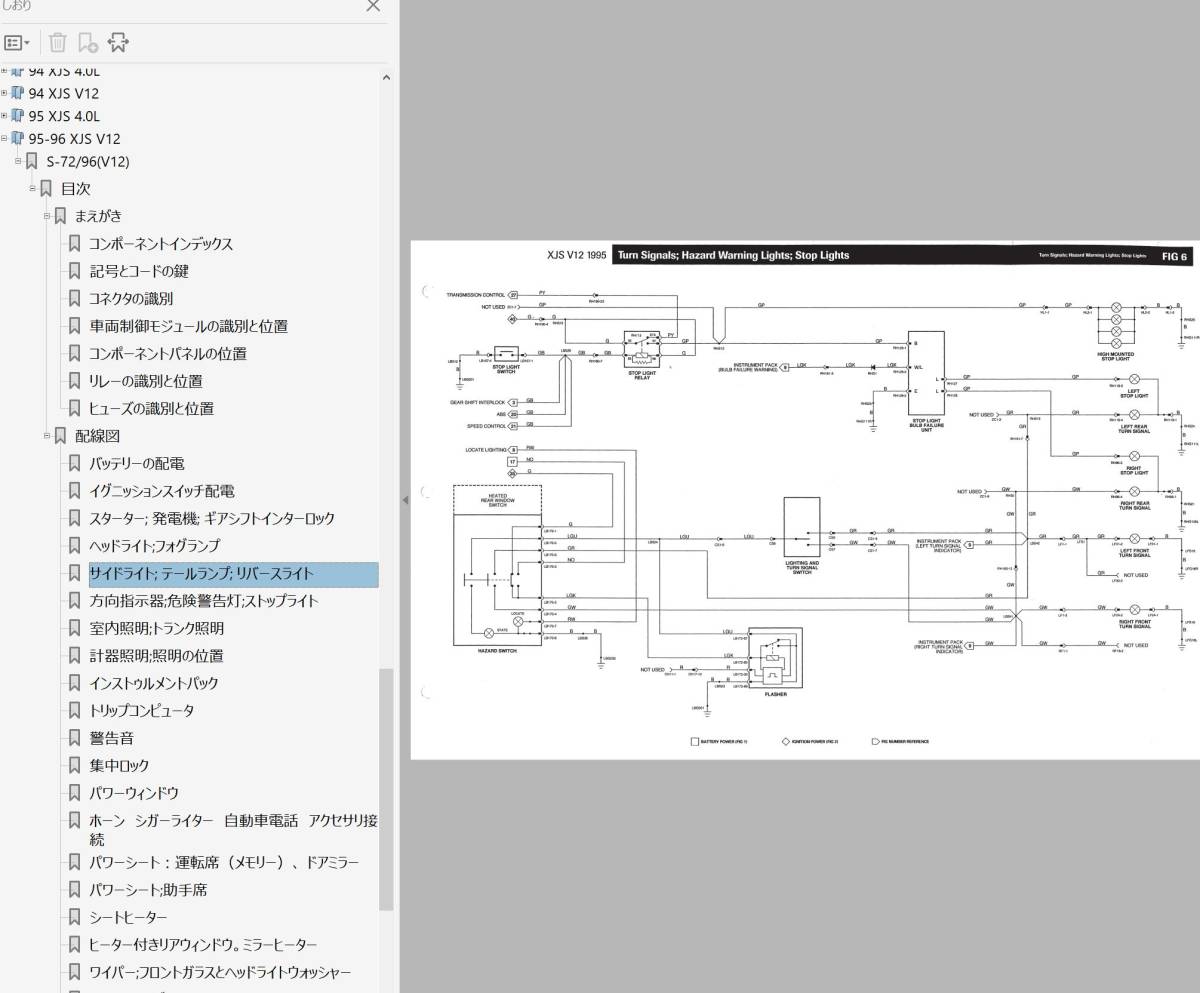Open the 95 XJS 4.0L bookmark
1200x993 pixels.
(64, 116)
